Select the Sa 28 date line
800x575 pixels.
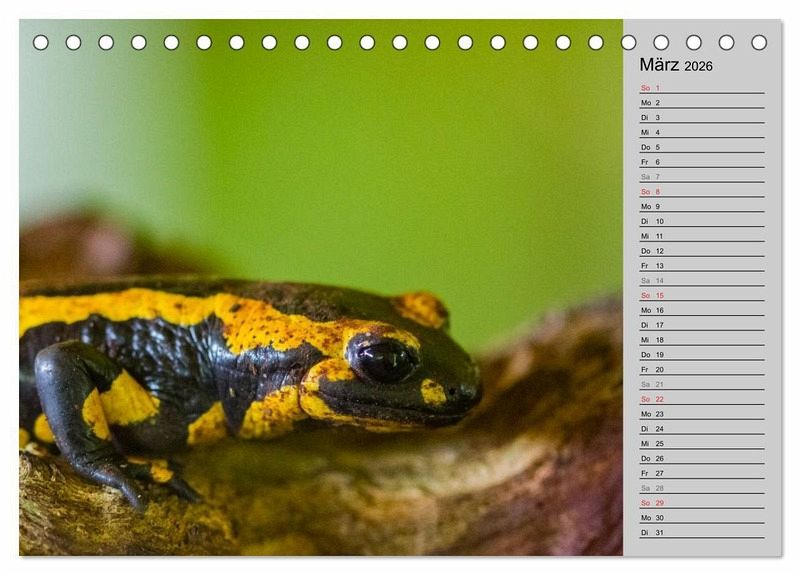[700, 488]
